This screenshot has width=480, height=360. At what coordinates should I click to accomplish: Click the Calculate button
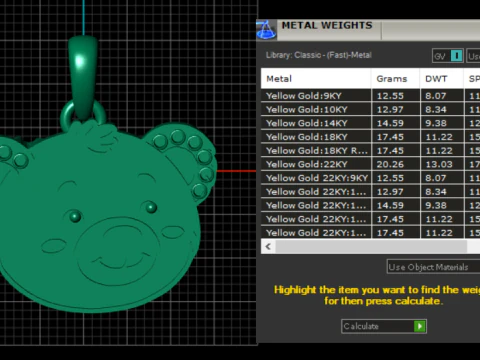[384, 326]
